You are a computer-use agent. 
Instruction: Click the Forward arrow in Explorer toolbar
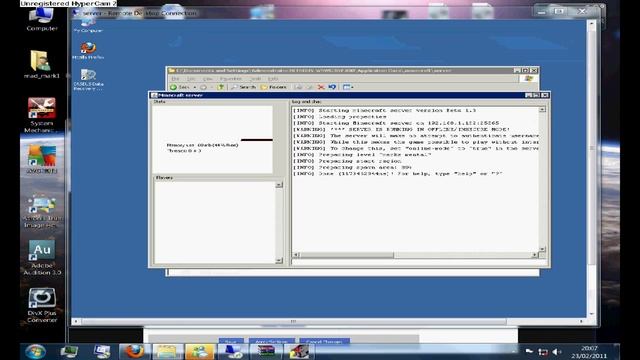tap(203, 87)
